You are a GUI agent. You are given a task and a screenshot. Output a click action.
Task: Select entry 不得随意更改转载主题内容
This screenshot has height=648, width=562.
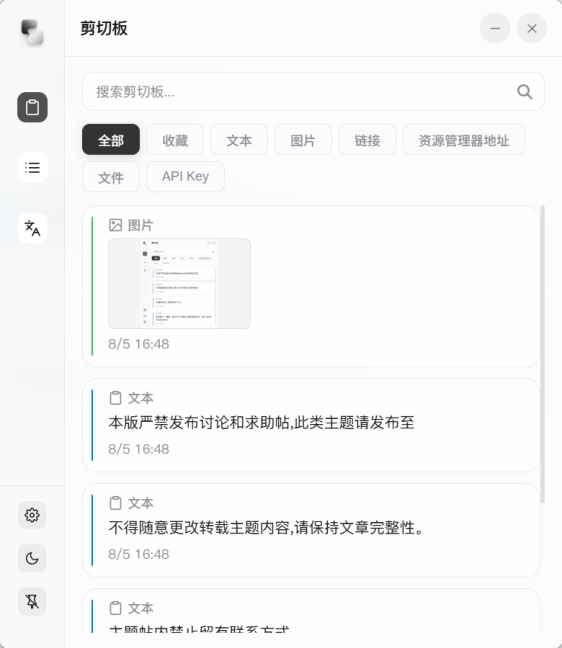click(311, 530)
